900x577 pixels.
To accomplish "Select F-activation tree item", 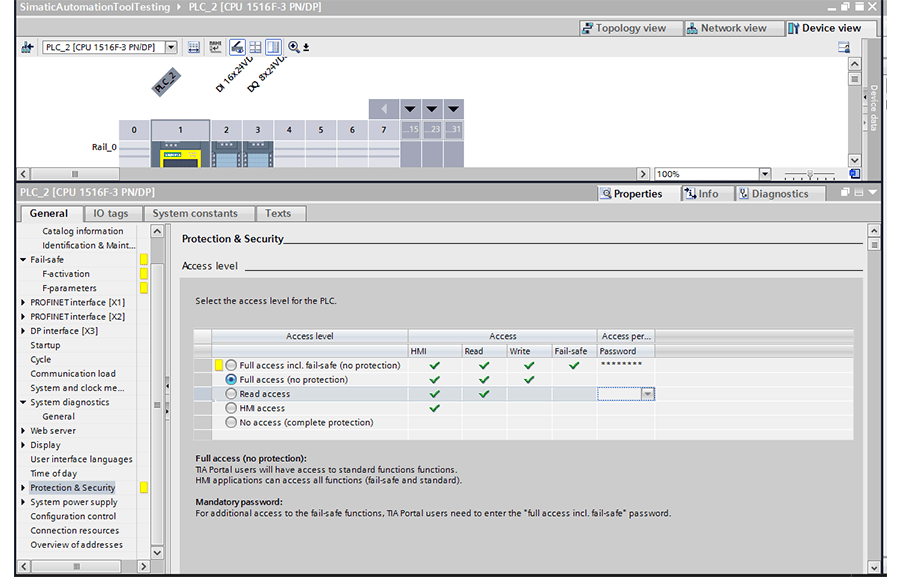I will coord(66,274).
